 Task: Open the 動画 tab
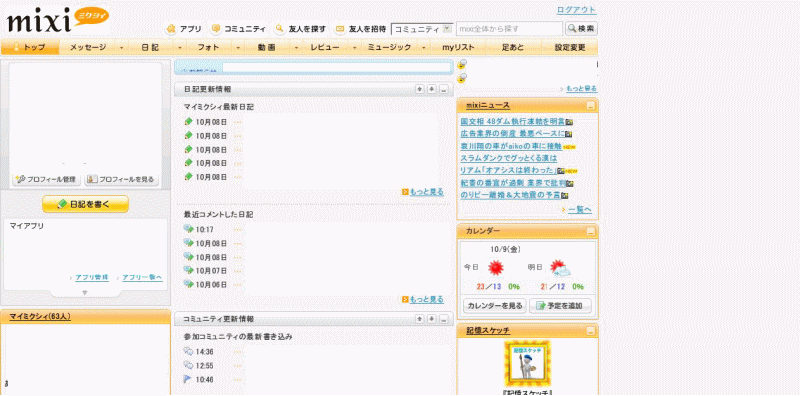point(267,47)
